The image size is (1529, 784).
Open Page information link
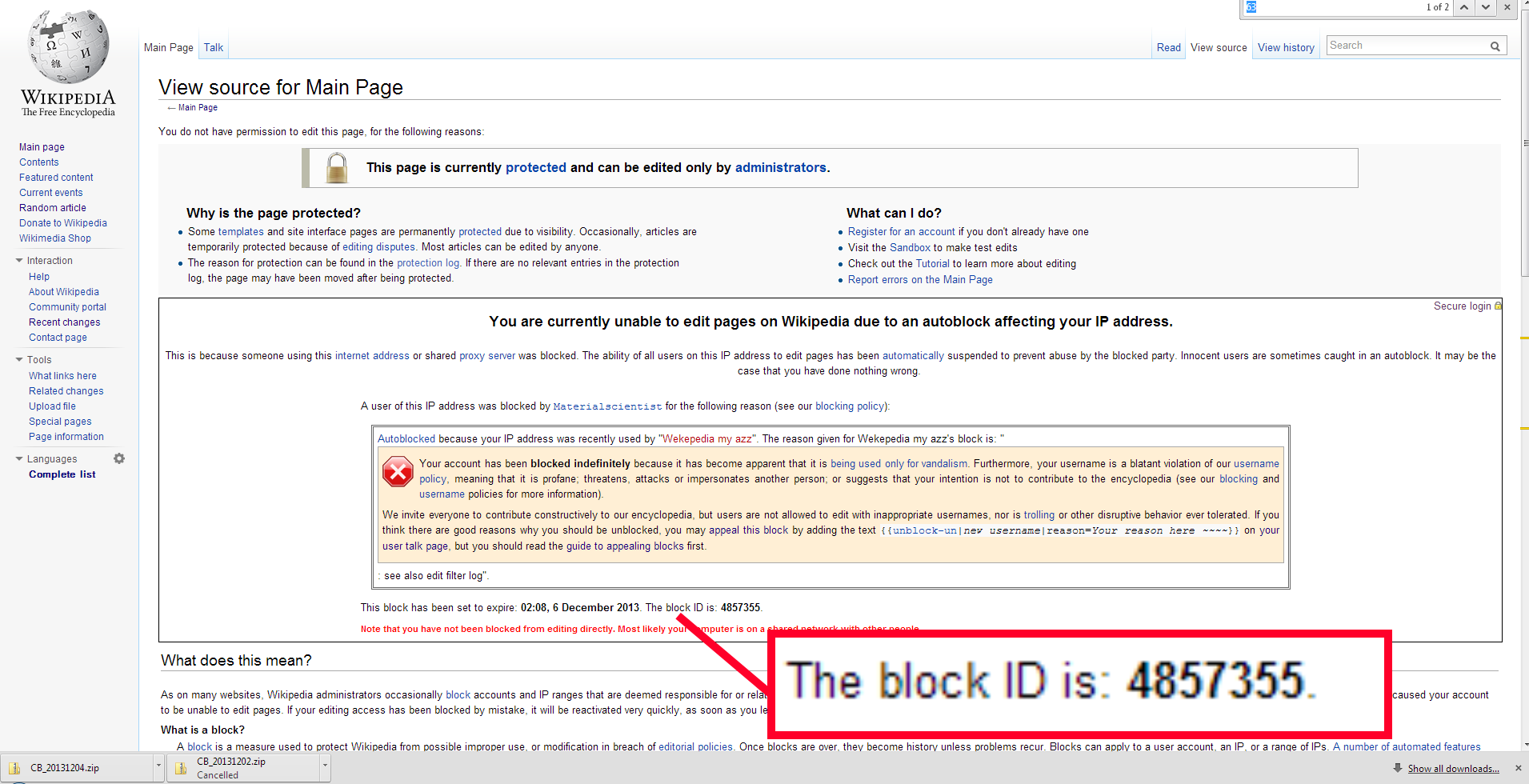point(66,437)
